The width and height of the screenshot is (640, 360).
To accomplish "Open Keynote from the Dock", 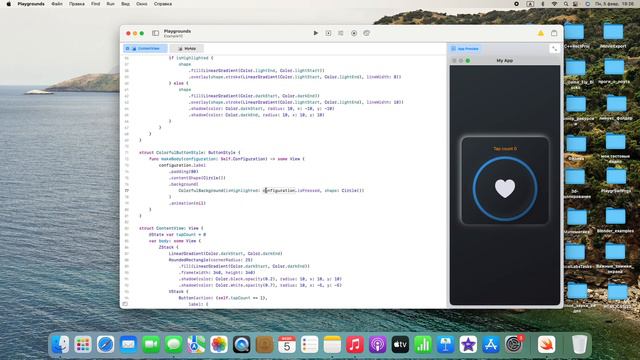I will point(445,344).
